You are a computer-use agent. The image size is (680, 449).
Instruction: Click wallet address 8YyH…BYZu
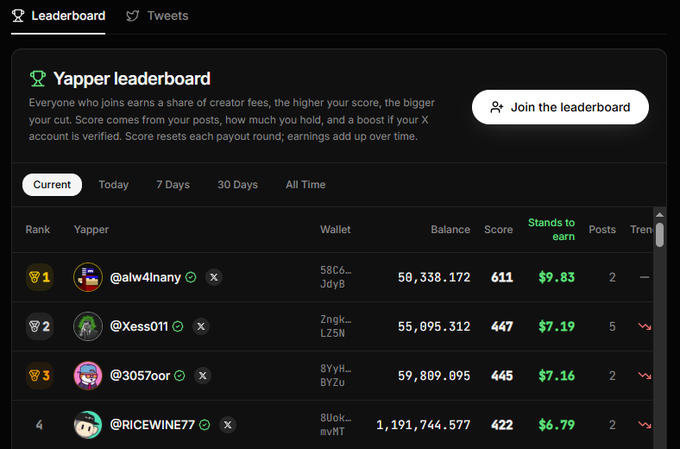coord(336,376)
